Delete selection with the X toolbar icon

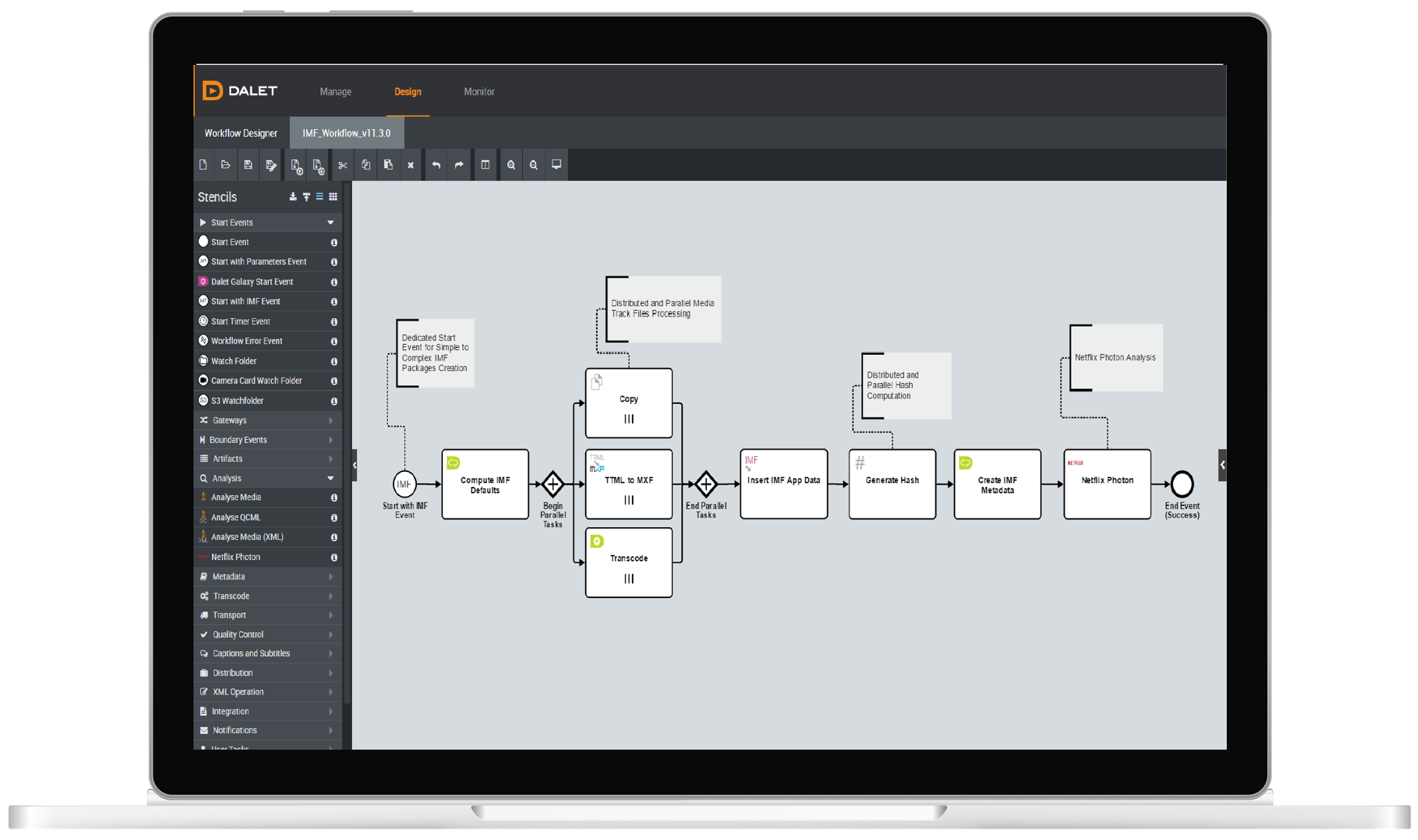pyautogui.click(x=411, y=165)
